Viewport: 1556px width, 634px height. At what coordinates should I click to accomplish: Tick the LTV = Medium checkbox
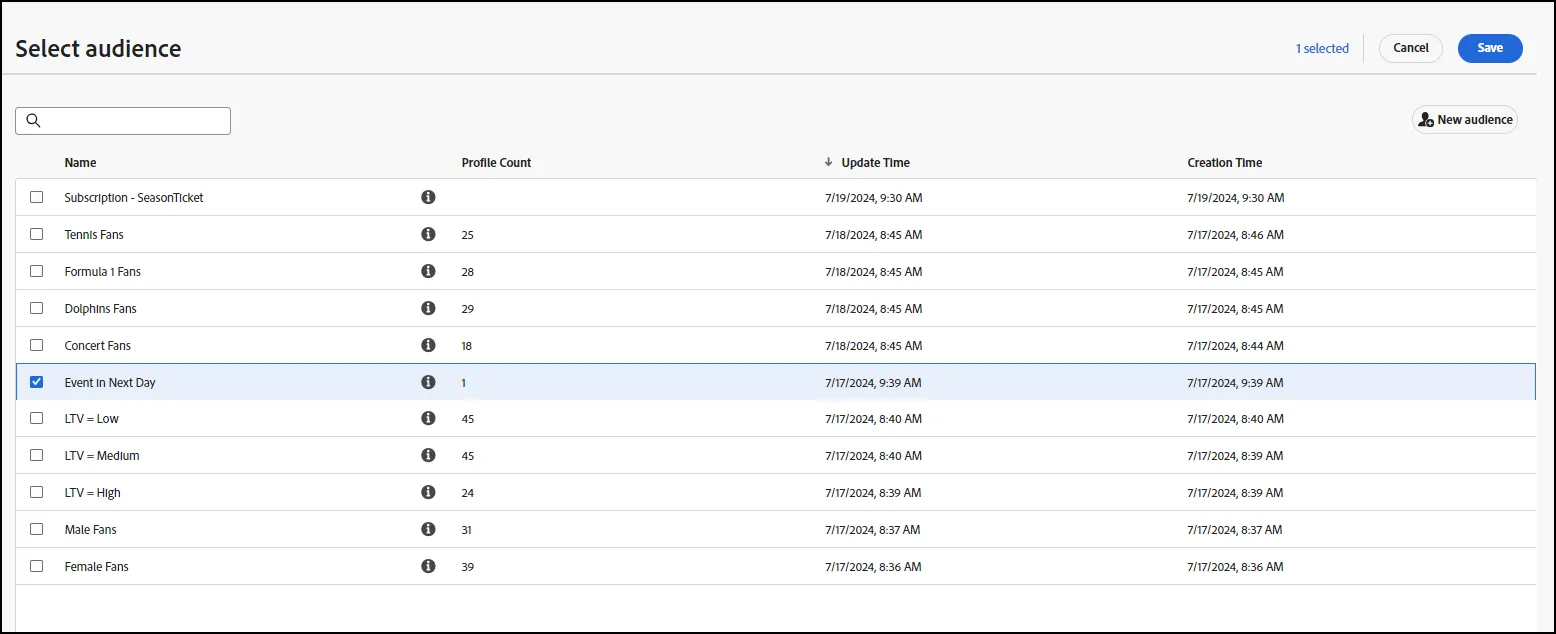tap(37, 455)
